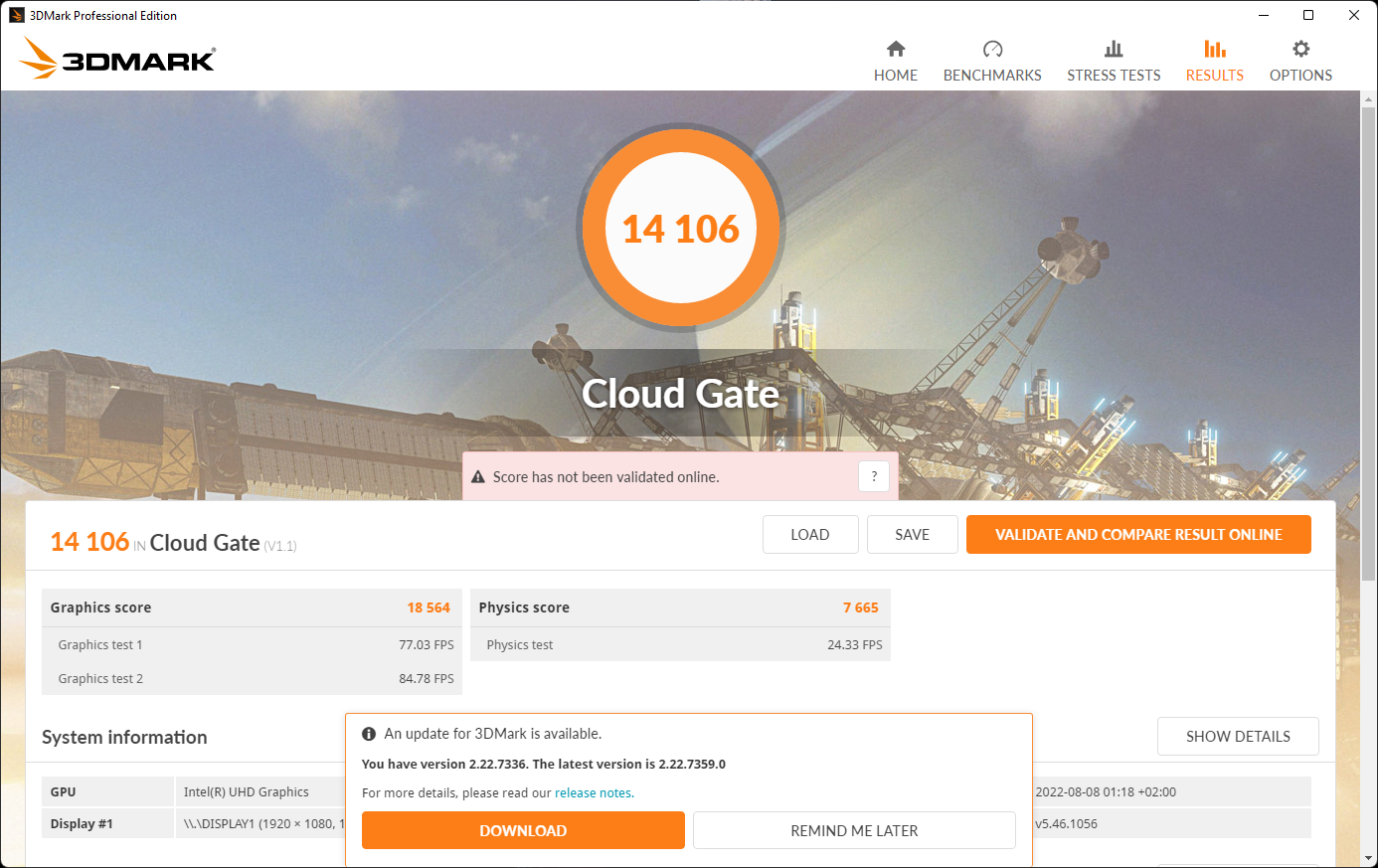This screenshot has width=1378, height=868.
Task: Click the Physics score heading
Action: click(524, 608)
